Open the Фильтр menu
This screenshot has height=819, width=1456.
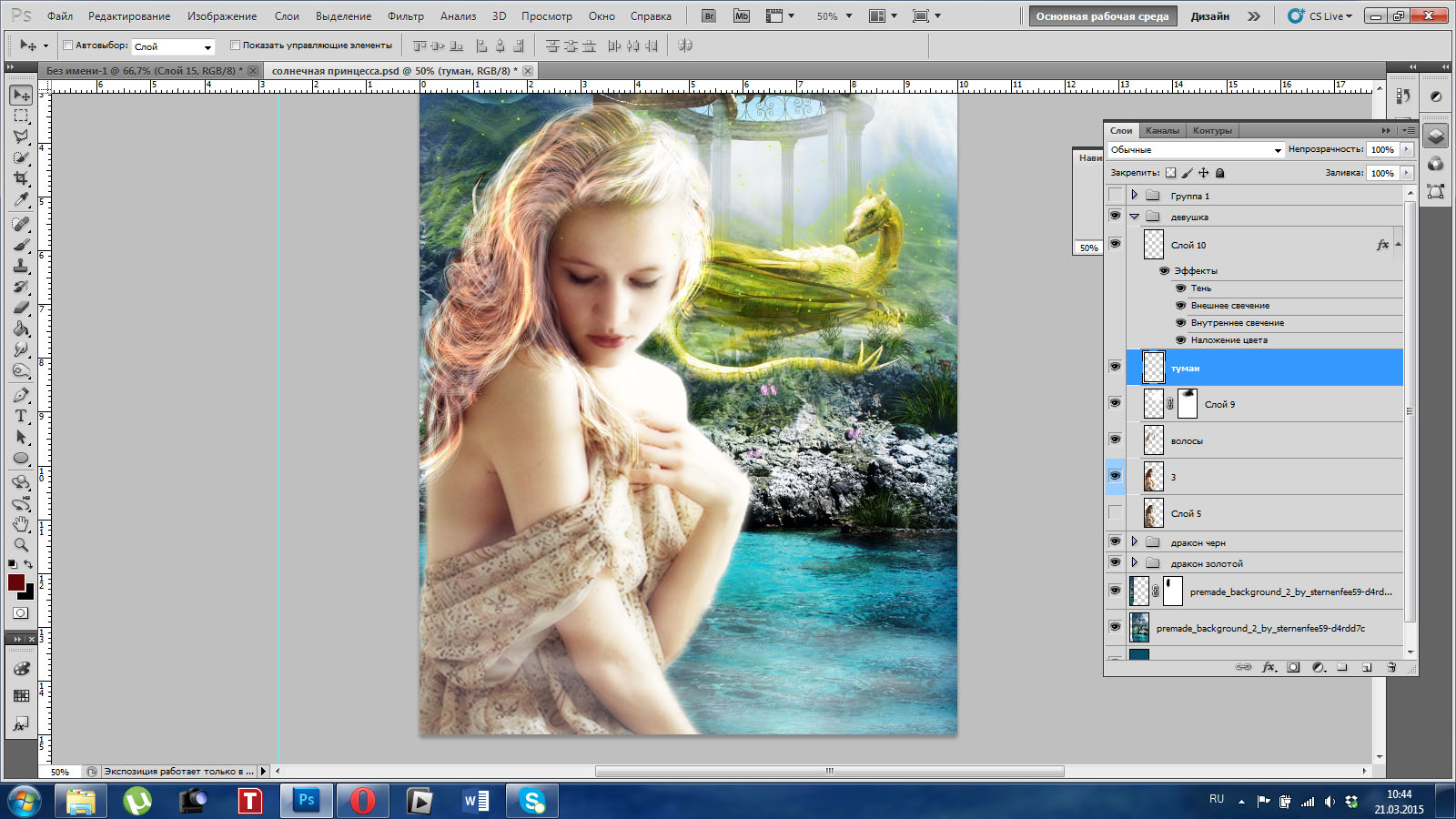[x=405, y=16]
